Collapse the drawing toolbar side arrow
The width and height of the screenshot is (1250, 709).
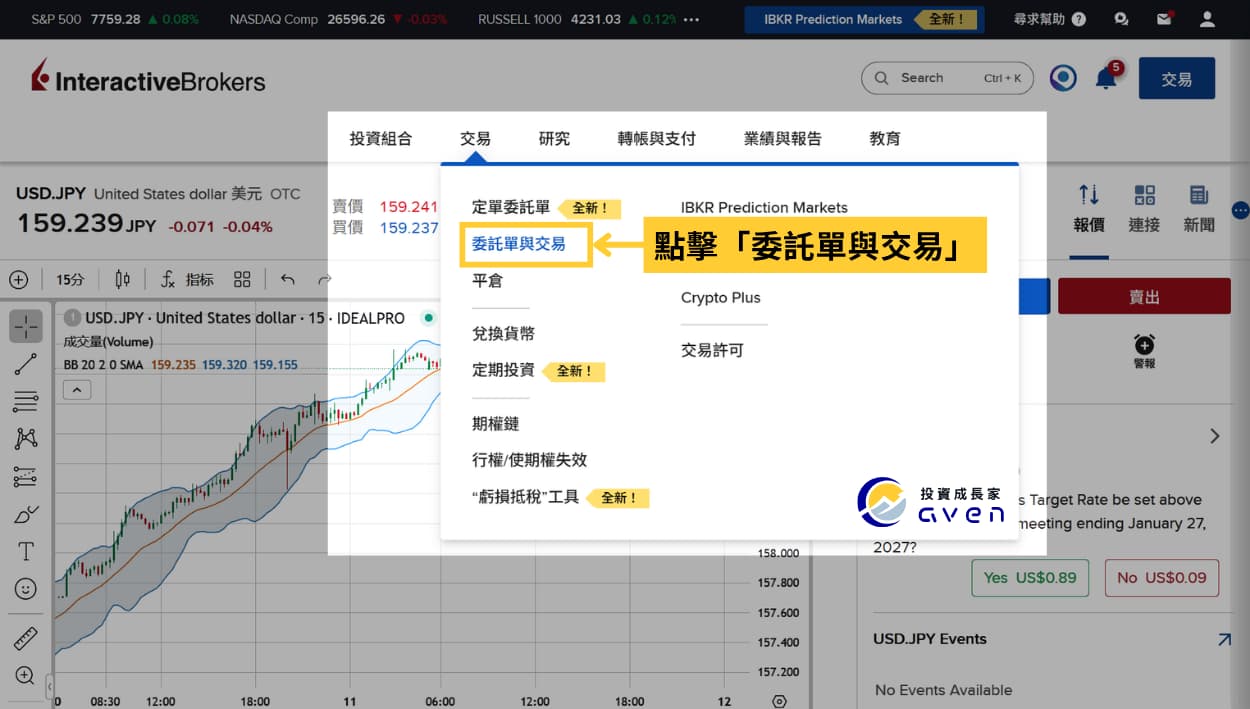50,686
